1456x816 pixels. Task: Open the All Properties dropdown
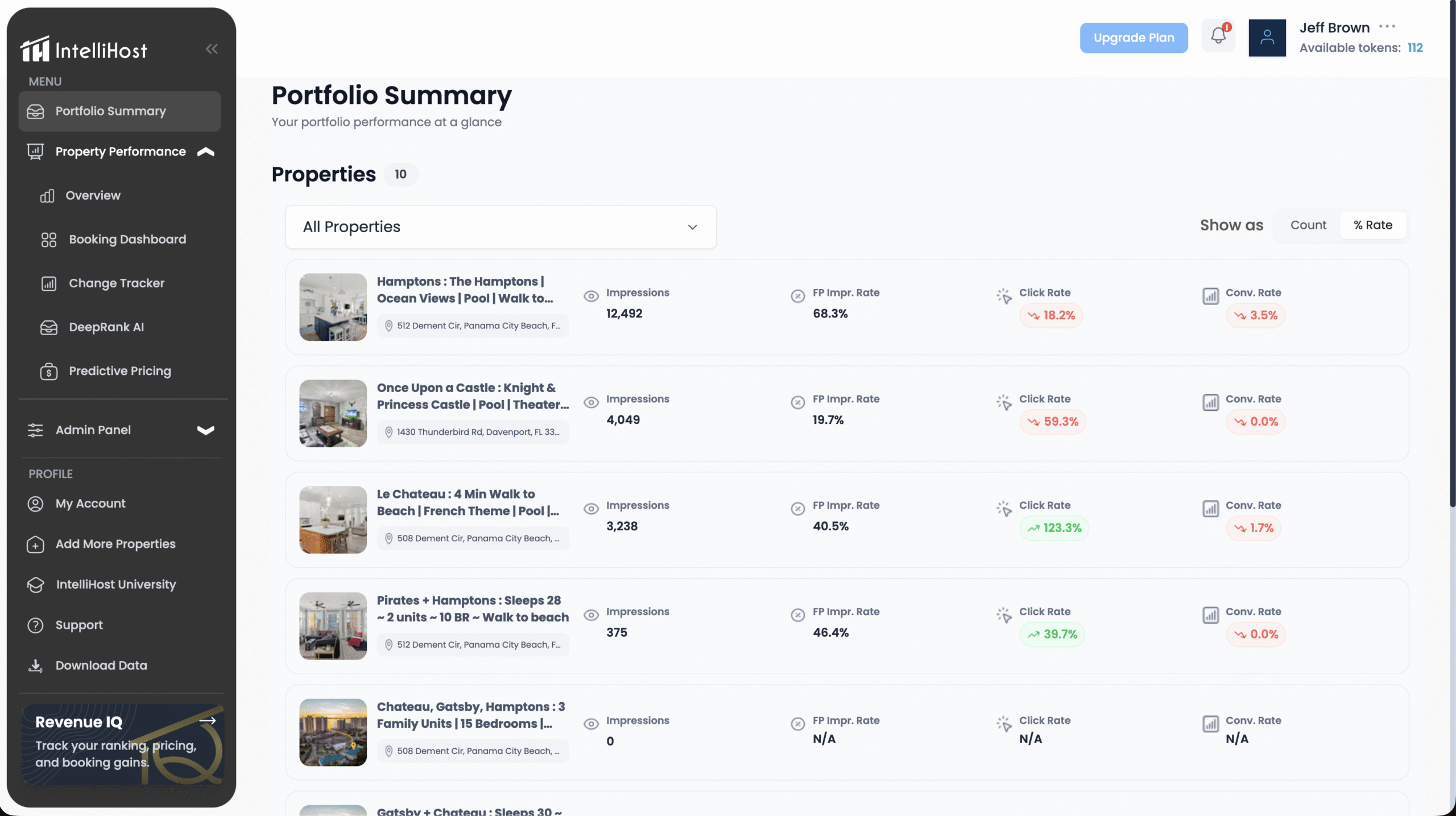(500, 227)
